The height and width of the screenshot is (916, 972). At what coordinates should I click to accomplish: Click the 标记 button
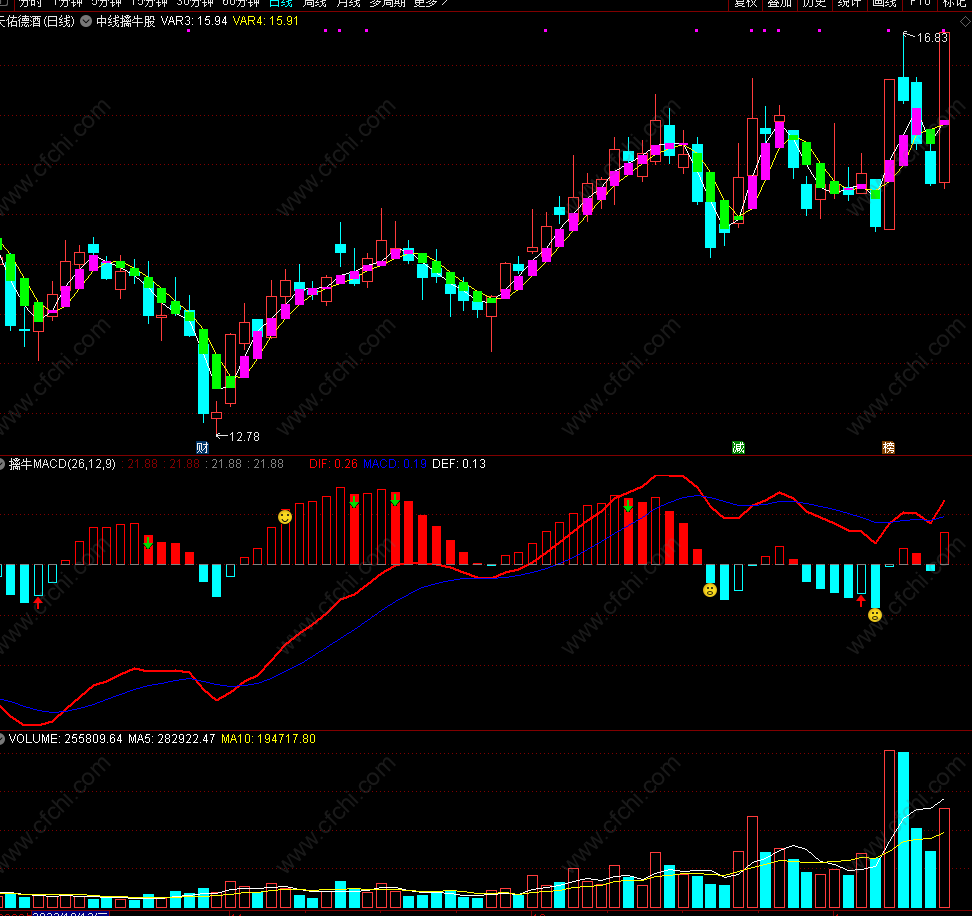[955, 3]
